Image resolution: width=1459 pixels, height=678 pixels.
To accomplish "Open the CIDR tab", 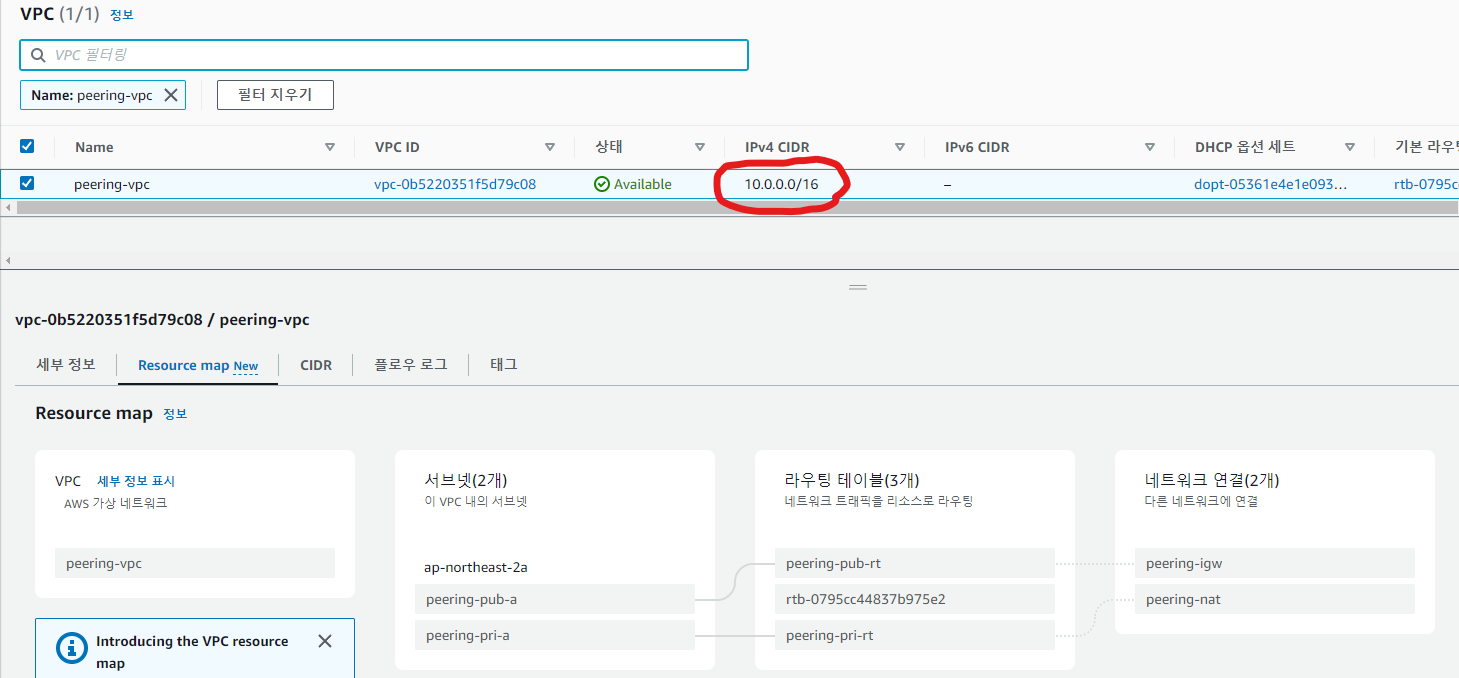I will (316, 365).
